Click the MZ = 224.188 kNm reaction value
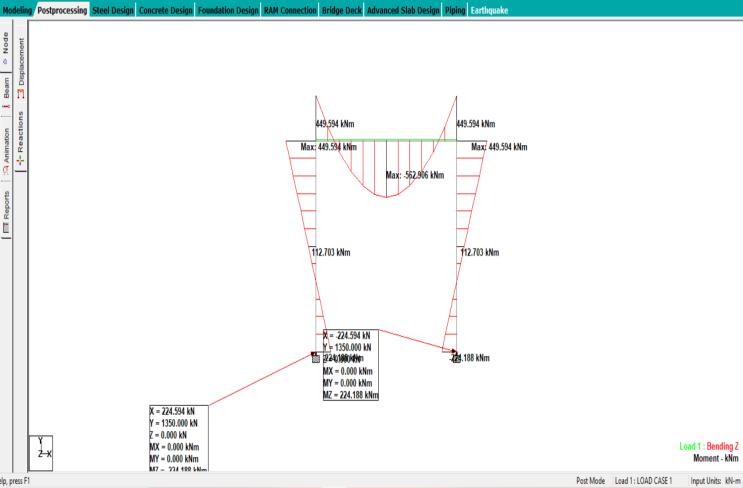Viewport: 743px width, 488px height. [351, 395]
